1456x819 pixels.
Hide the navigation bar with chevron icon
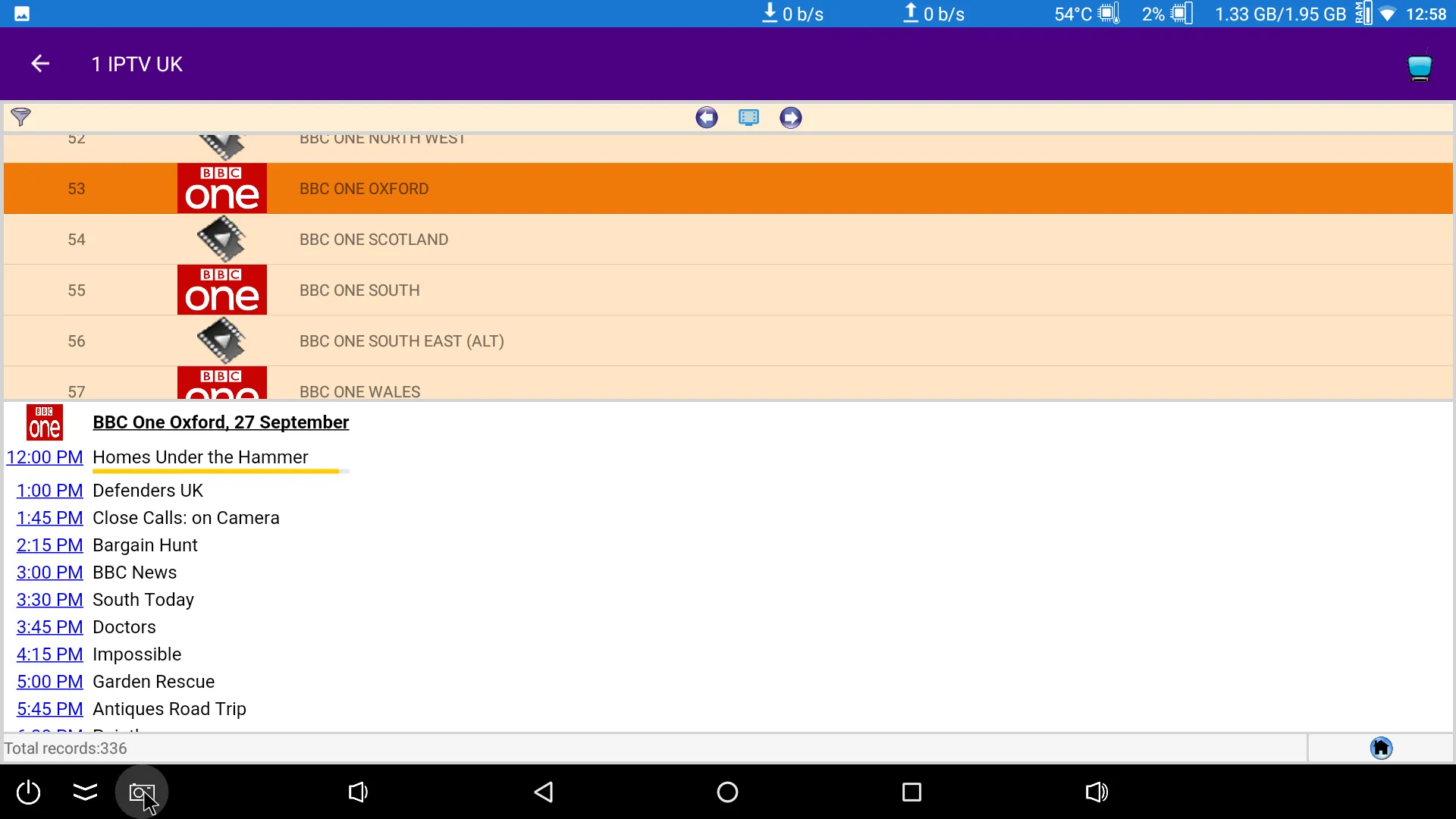coord(85,792)
